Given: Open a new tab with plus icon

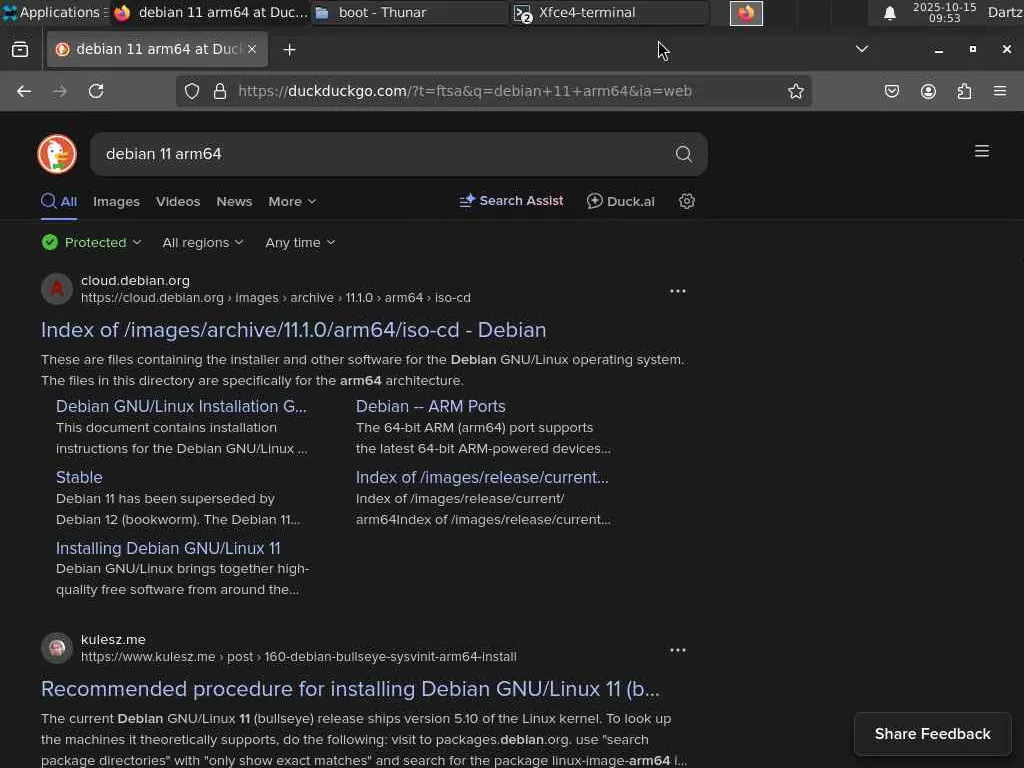Looking at the screenshot, I should [x=289, y=50].
